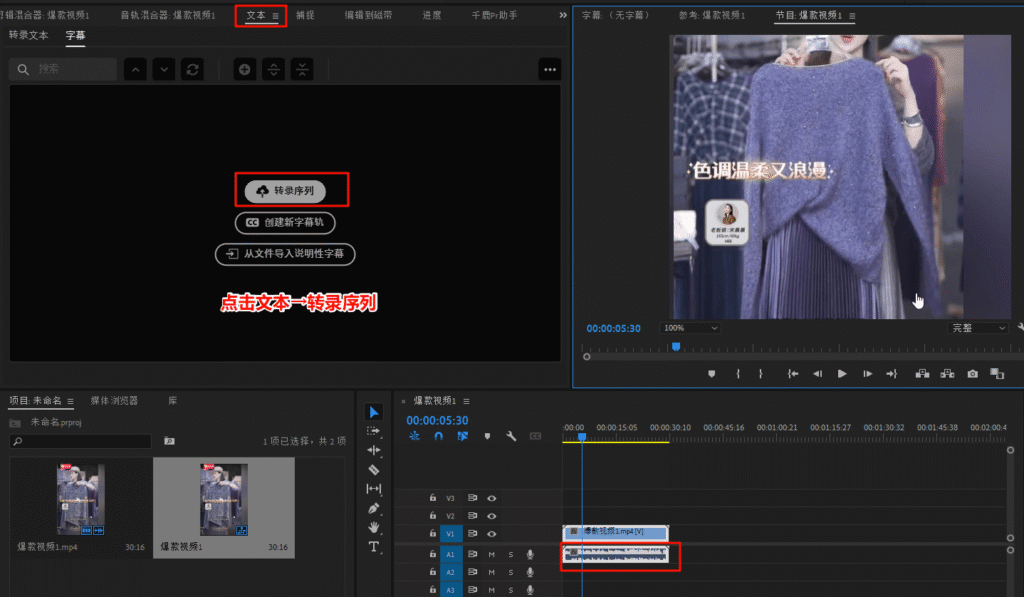Click the refresh icon in captions panel
This screenshot has width=1024, height=597.
point(193,69)
